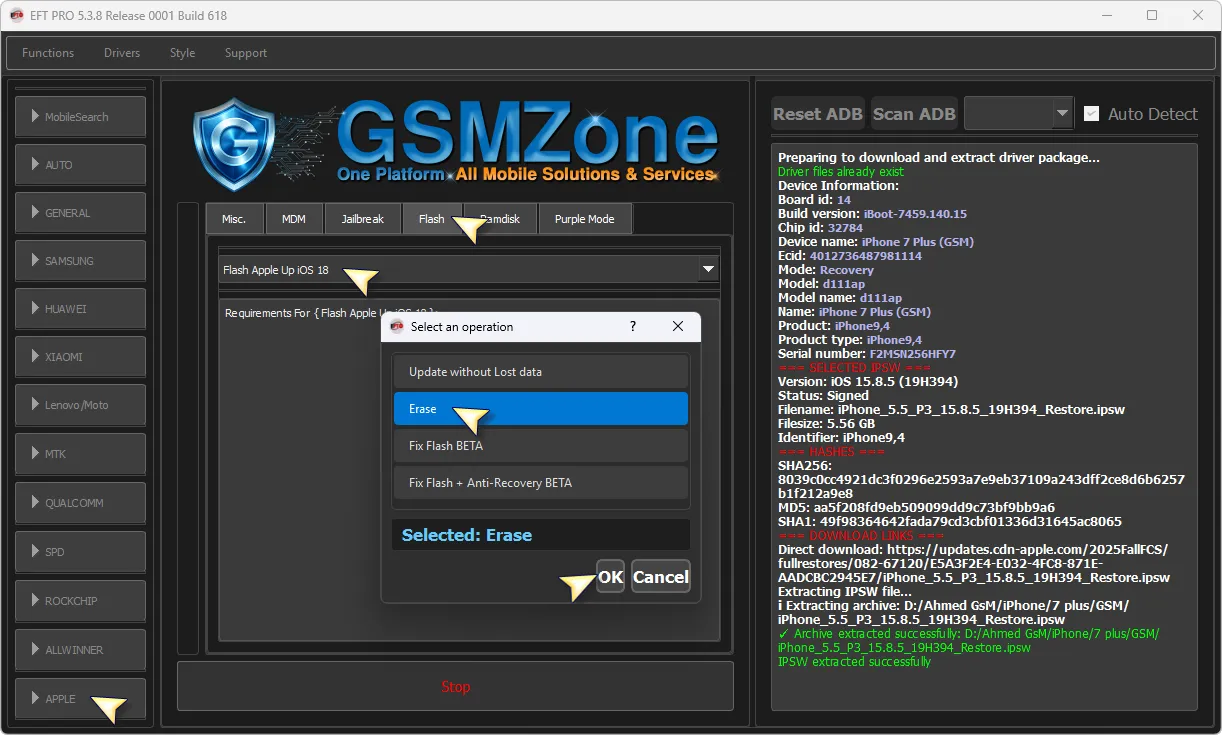Screen dimensions: 1222x735
Task: Open the QUALCOMM sidebar category
Action: pyautogui.click(x=80, y=503)
